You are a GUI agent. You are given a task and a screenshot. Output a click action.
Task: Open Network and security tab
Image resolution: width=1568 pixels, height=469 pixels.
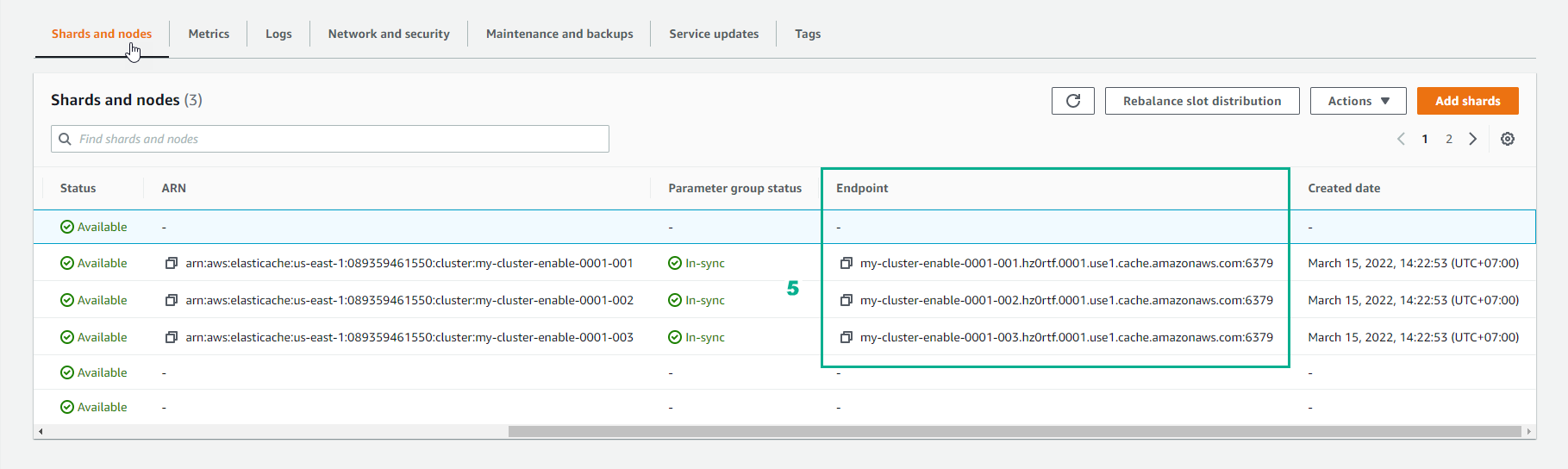pyautogui.click(x=389, y=34)
